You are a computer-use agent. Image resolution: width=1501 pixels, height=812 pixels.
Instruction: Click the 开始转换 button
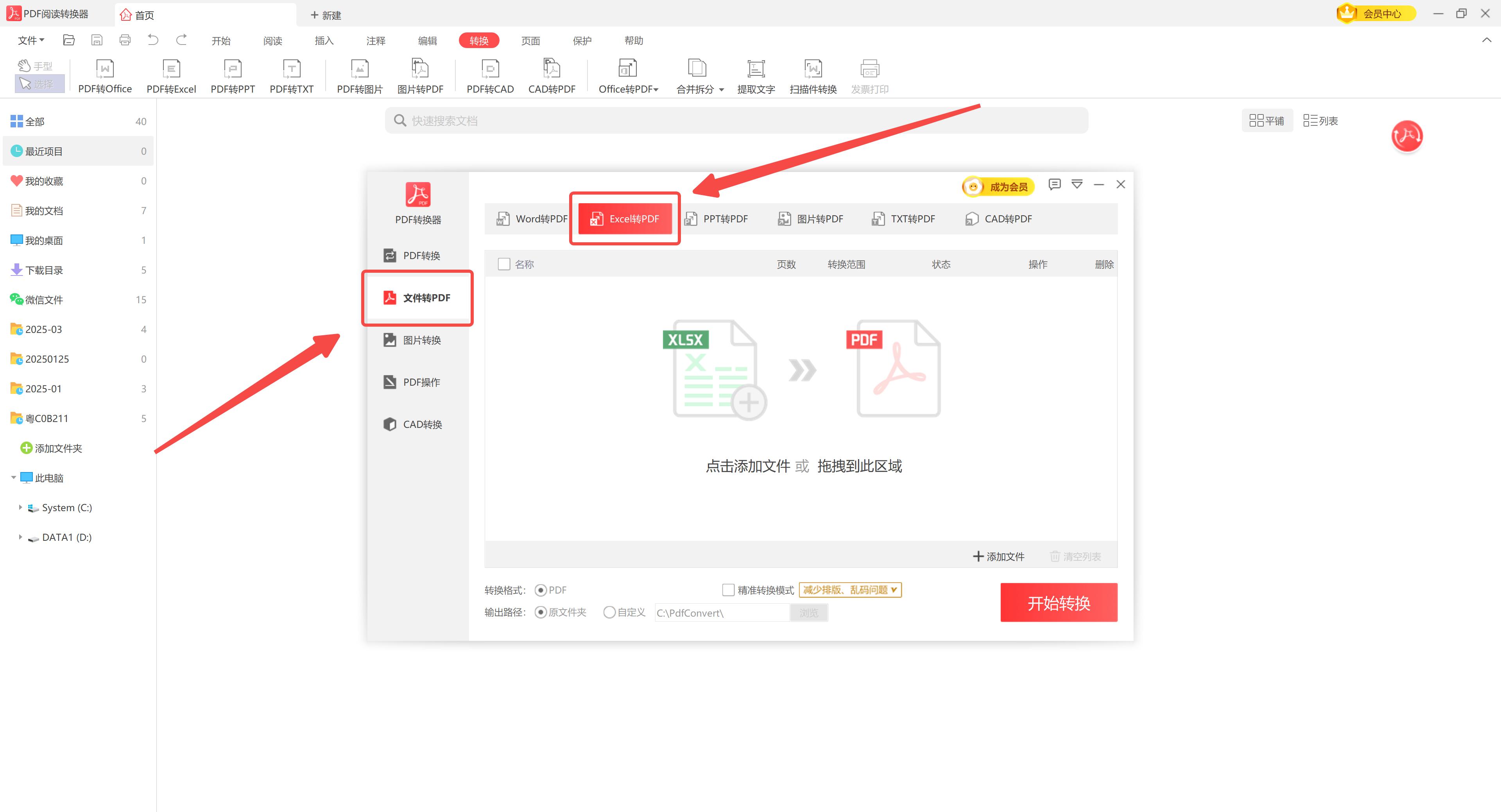point(1059,603)
